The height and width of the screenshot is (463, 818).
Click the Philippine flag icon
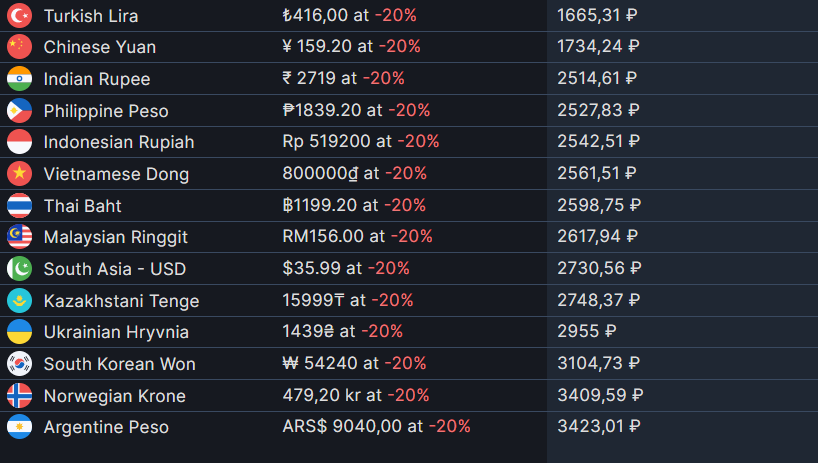tap(19, 111)
